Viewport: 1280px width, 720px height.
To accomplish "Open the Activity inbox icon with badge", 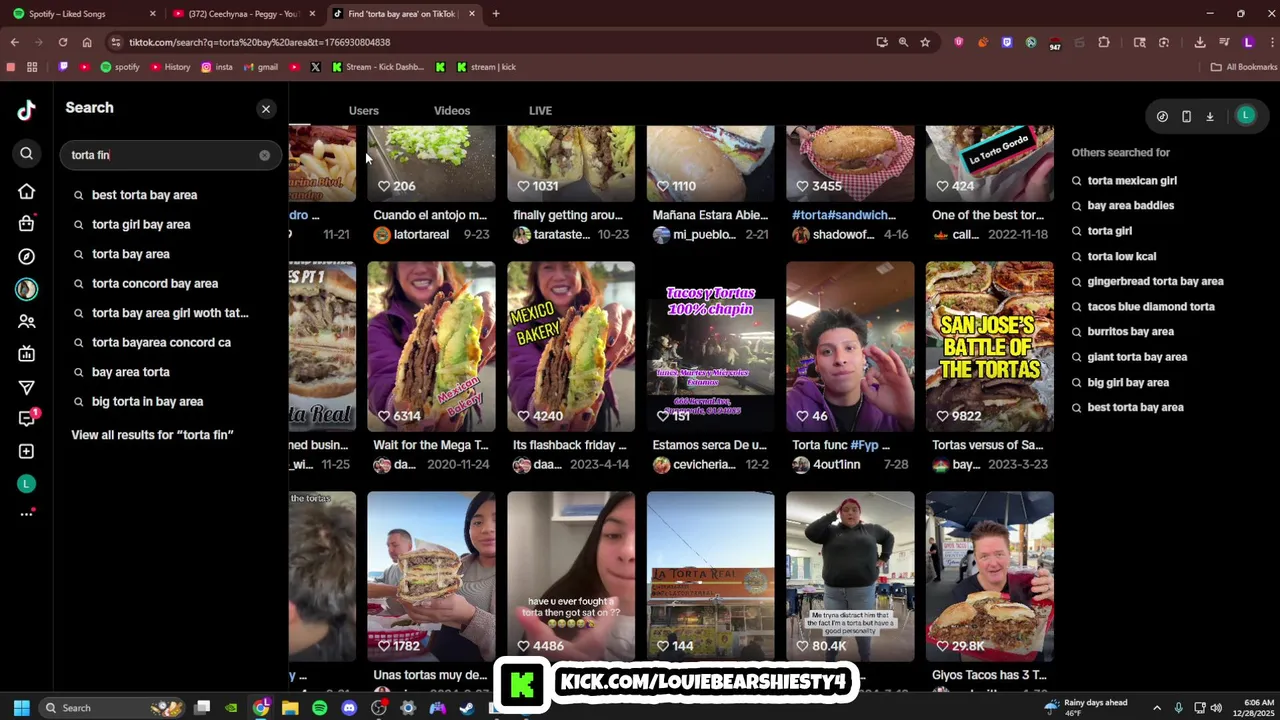I will point(26,419).
